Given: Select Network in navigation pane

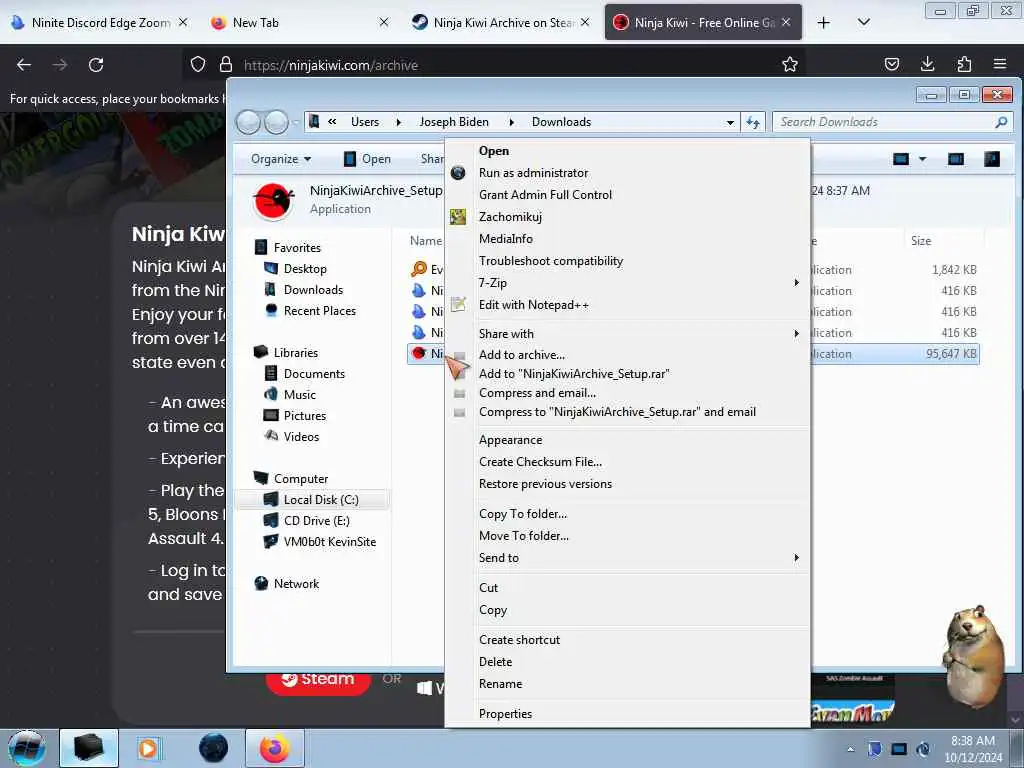Looking at the screenshot, I should click(x=296, y=584).
